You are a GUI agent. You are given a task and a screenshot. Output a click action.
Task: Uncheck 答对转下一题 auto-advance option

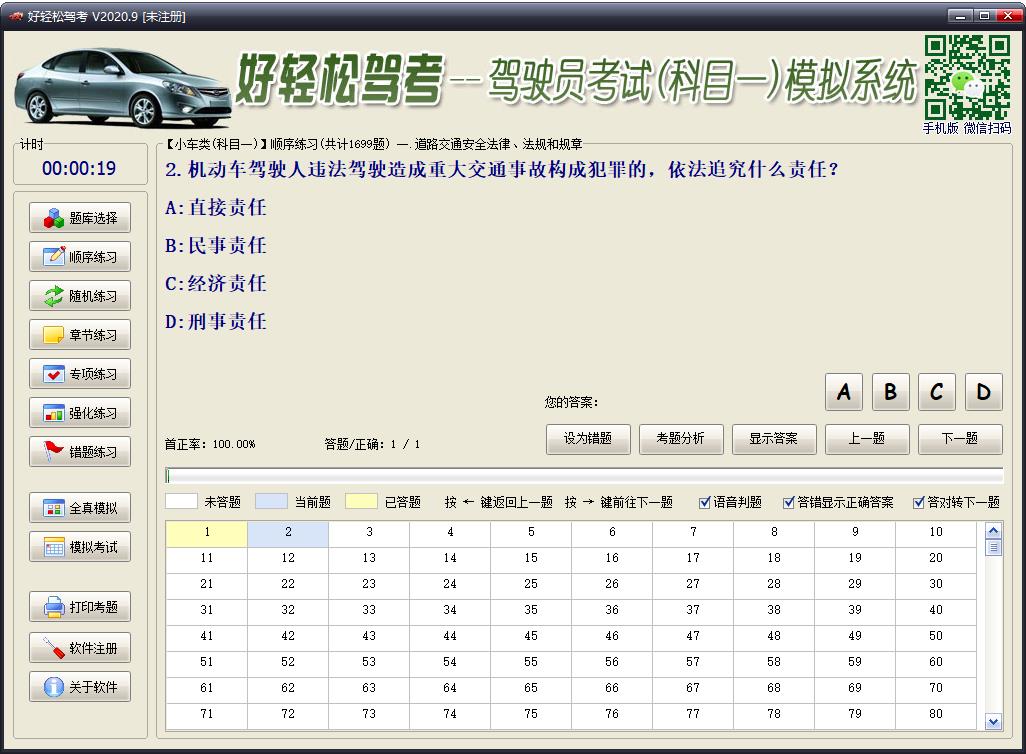pyautogui.click(x=919, y=502)
